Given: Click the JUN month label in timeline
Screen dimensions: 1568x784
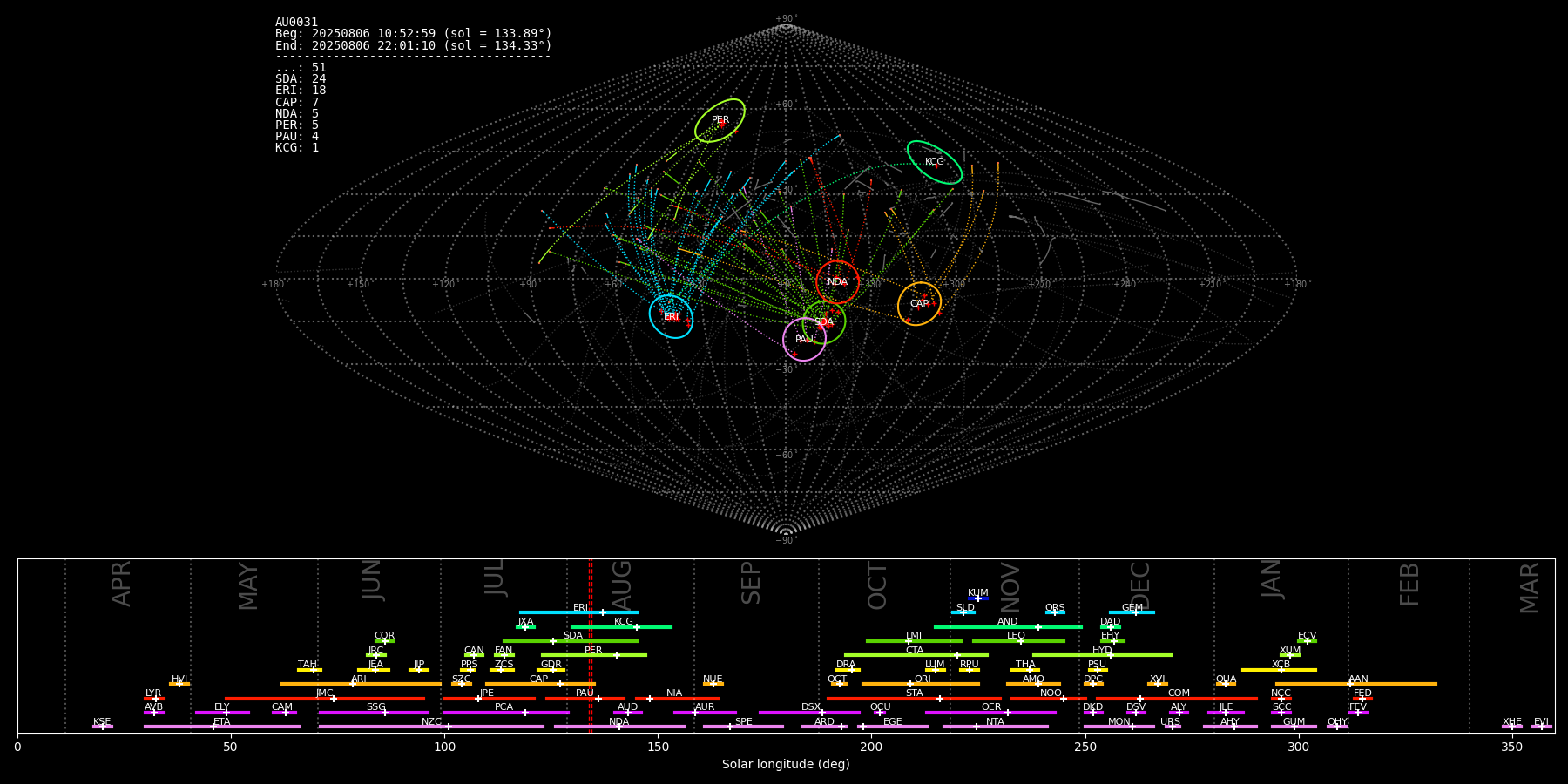Looking at the screenshot, I should [372, 580].
